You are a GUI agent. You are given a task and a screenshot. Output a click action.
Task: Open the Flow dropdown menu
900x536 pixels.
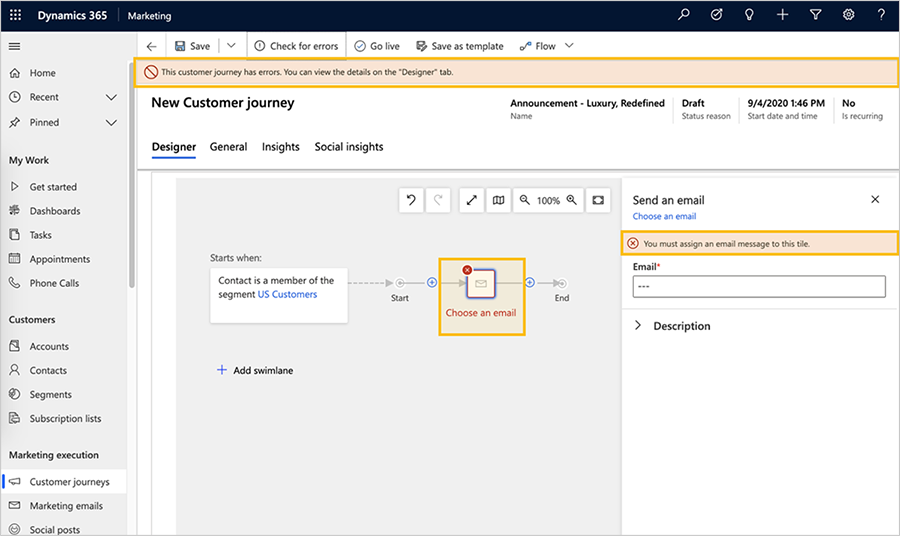click(569, 46)
